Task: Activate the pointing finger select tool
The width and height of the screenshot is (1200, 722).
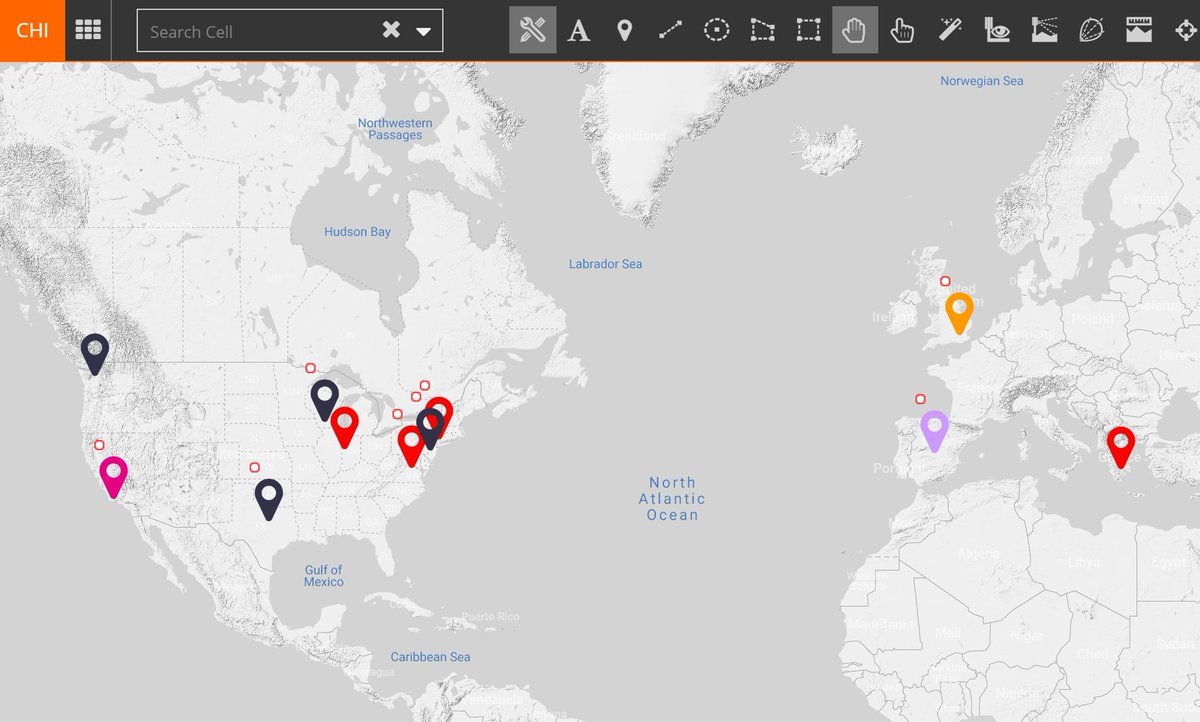Action: click(x=902, y=30)
